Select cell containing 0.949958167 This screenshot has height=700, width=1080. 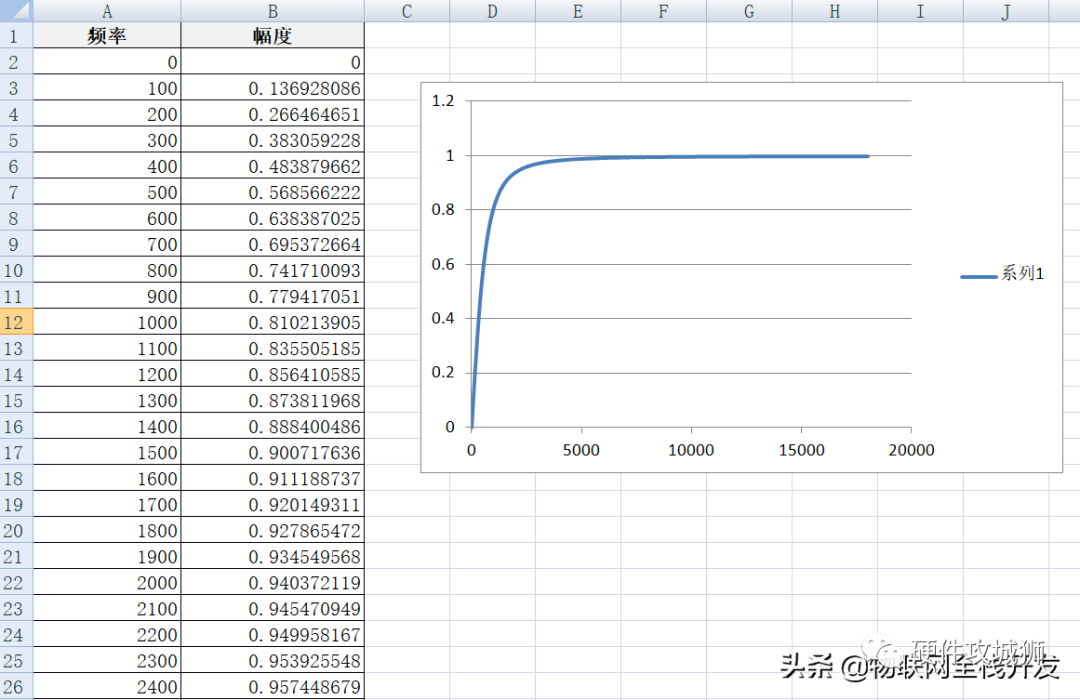[273, 635]
